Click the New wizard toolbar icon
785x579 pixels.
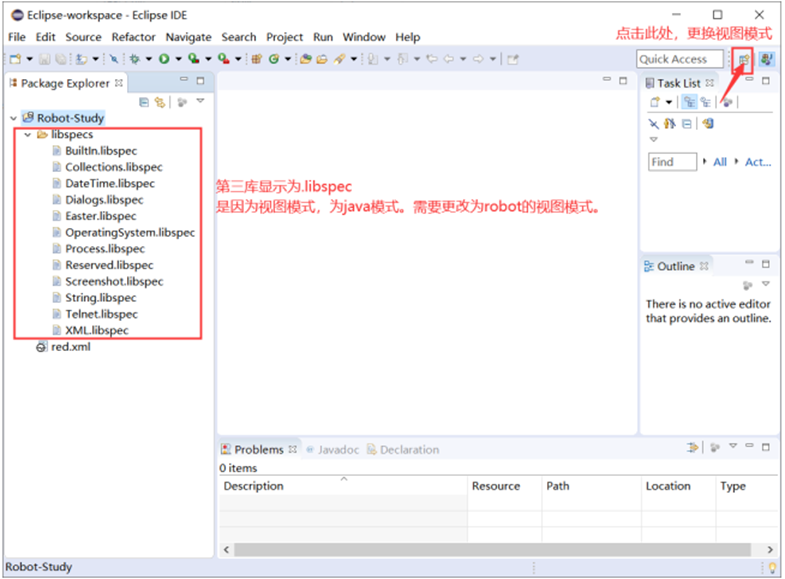point(16,59)
